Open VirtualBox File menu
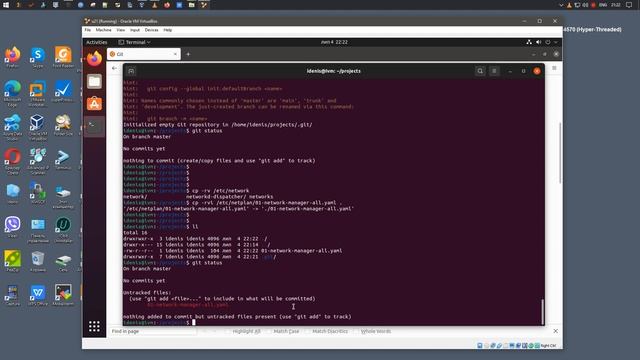 (x=88, y=30)
